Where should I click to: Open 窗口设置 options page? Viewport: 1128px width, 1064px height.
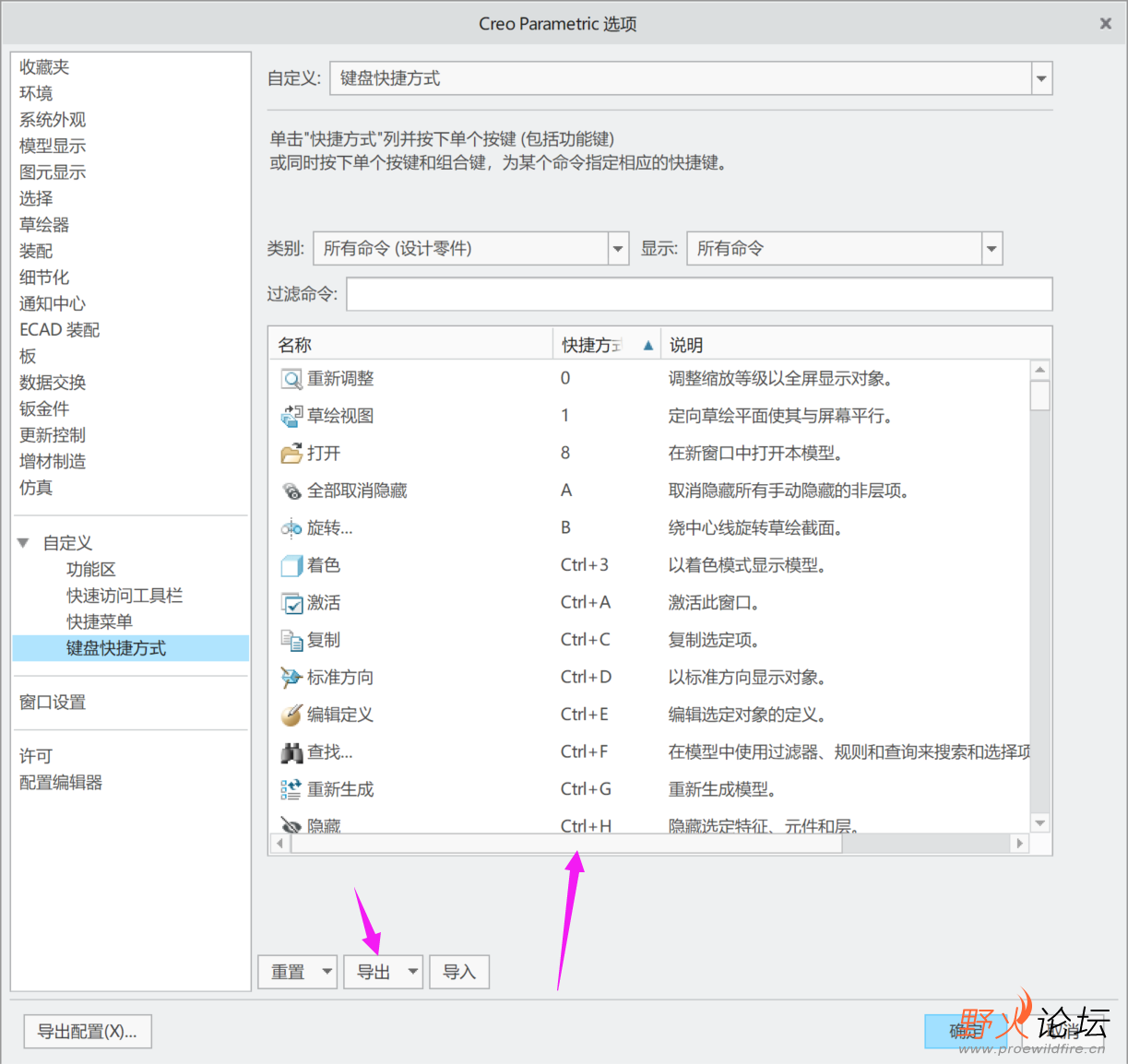point(53,703)
